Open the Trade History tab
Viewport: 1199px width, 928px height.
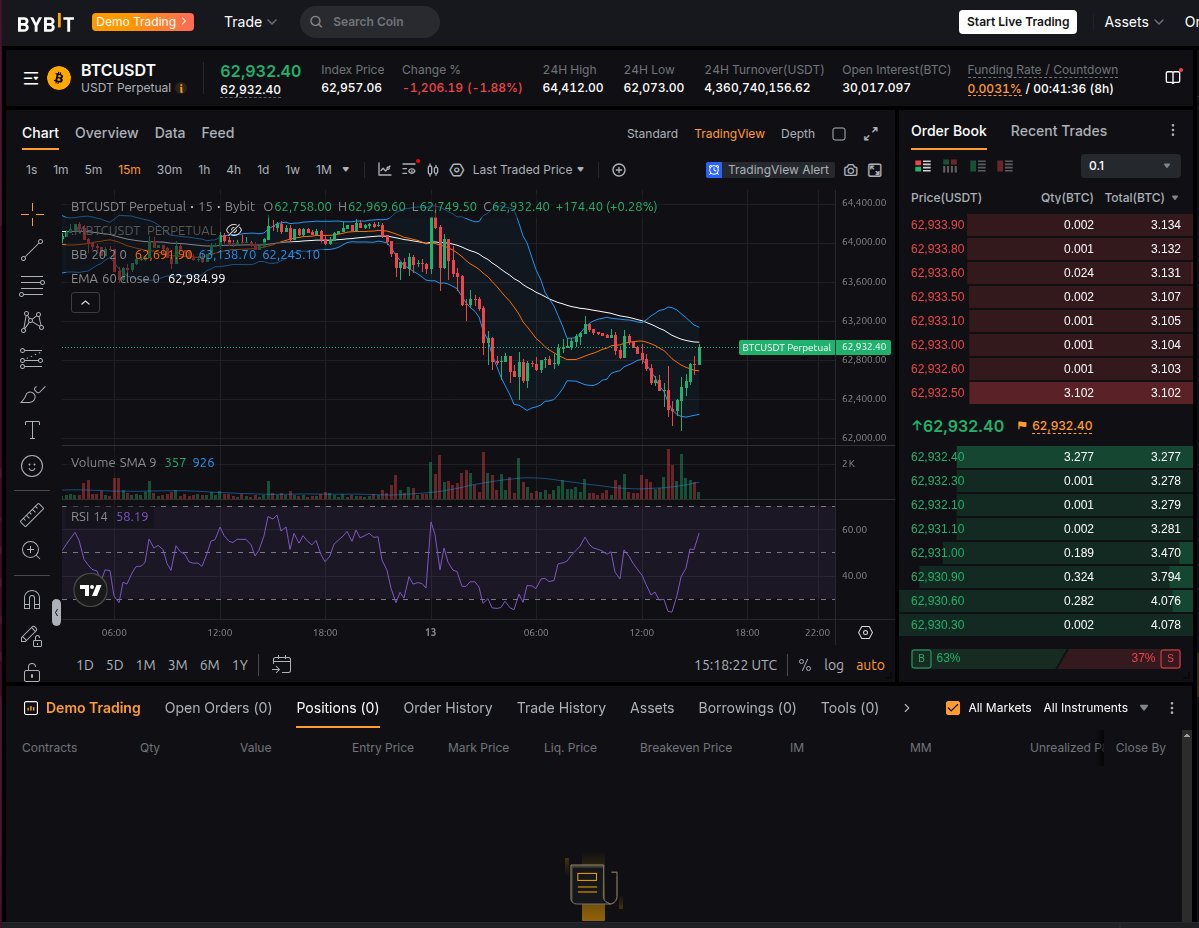coord(561,708)
